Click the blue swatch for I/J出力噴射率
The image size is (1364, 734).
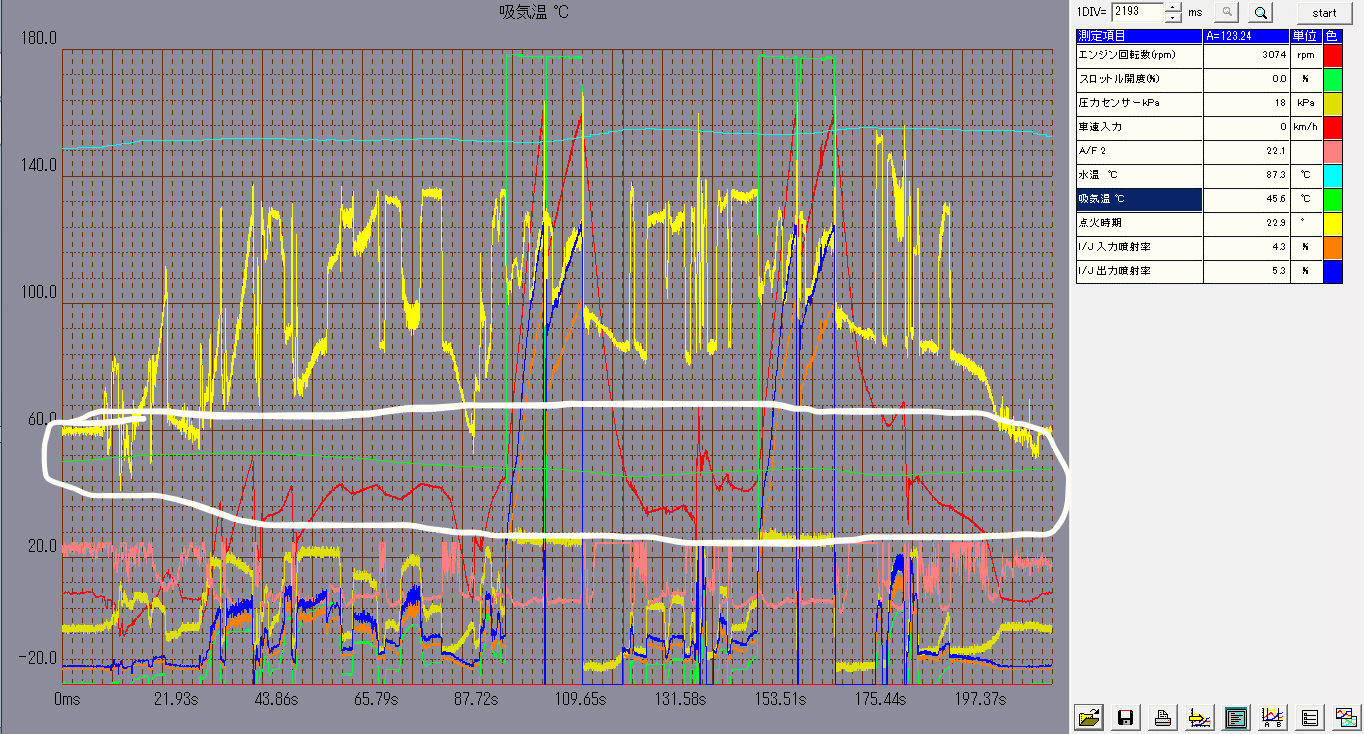(x=1331, y=271)
